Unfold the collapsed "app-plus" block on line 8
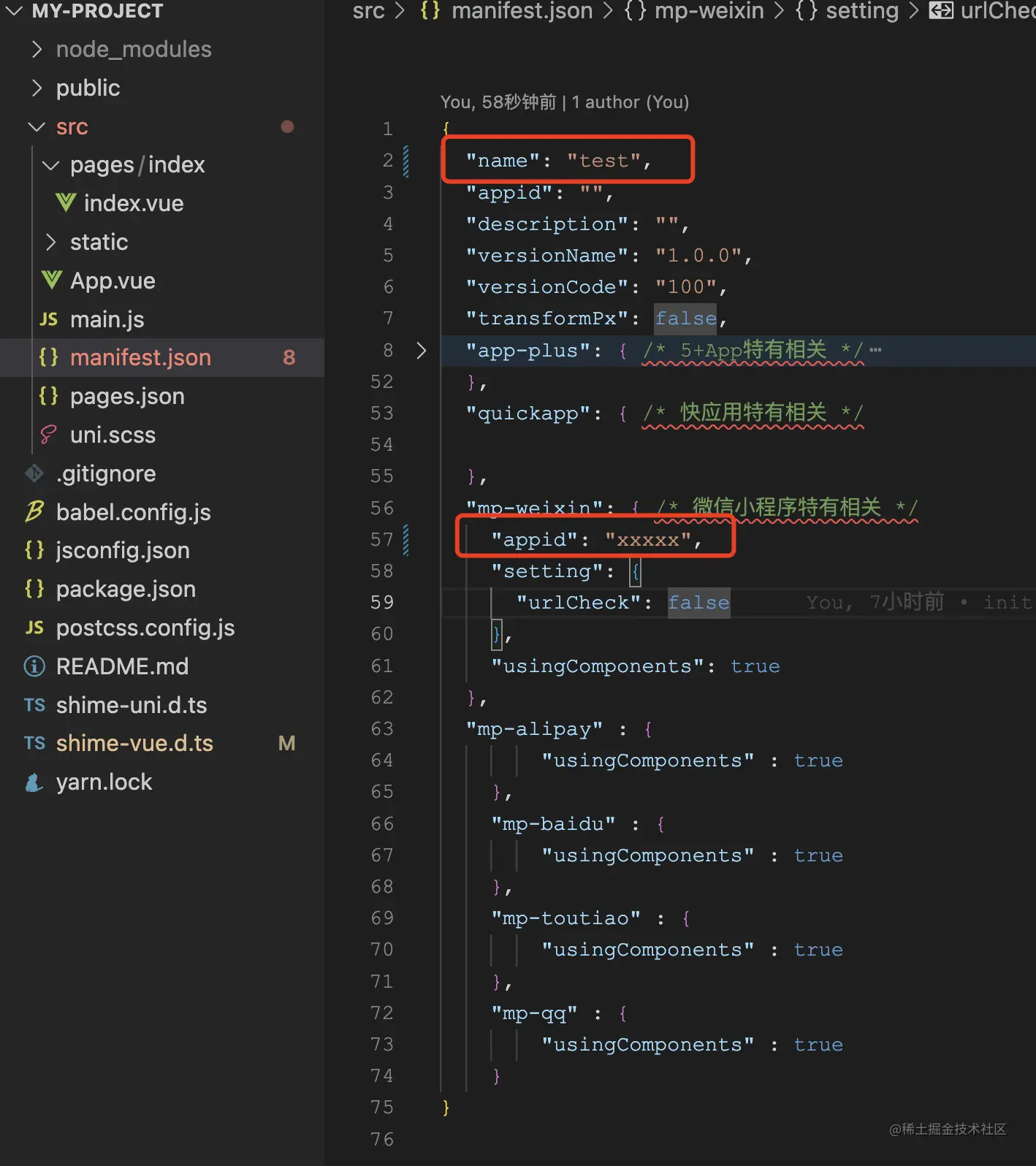This screenshot has width=1036, height=1166. click(421, 351)
